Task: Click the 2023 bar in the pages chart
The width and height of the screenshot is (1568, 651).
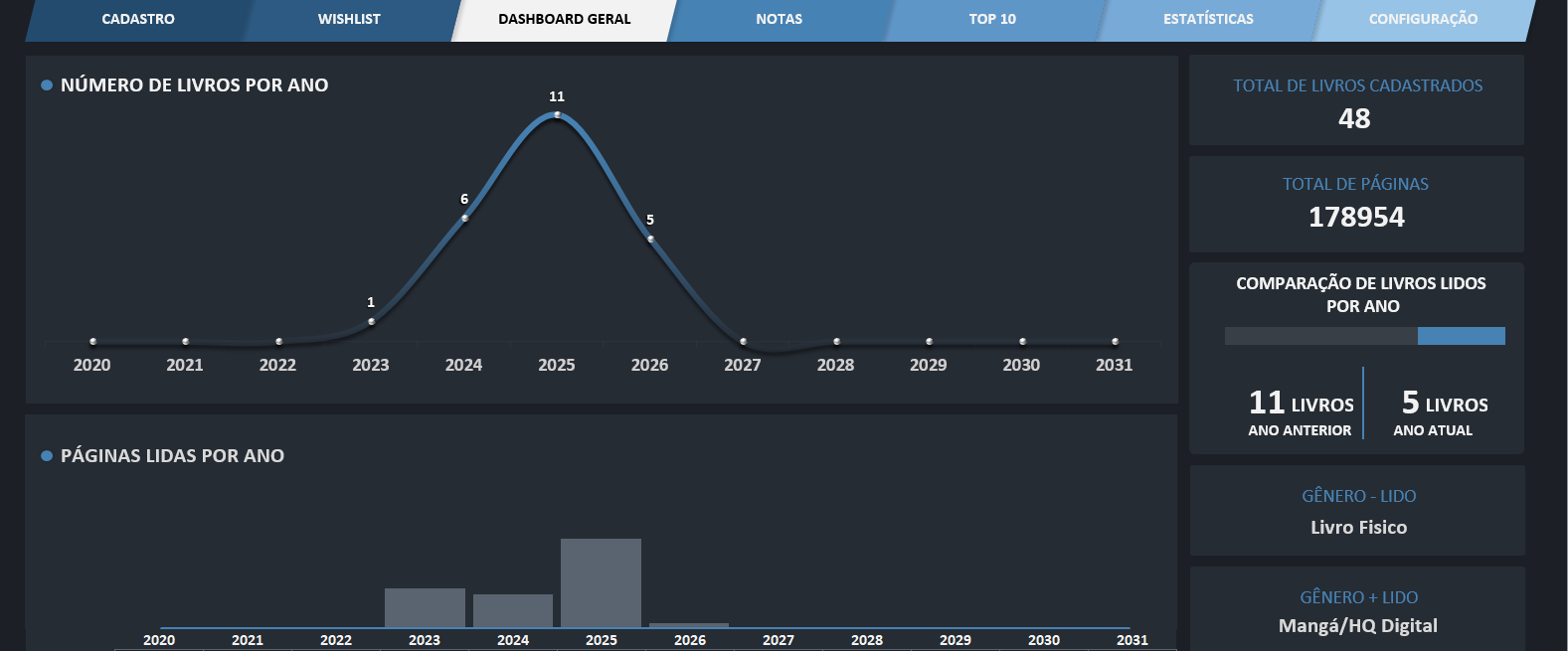Action: click(x=425, y=608)
